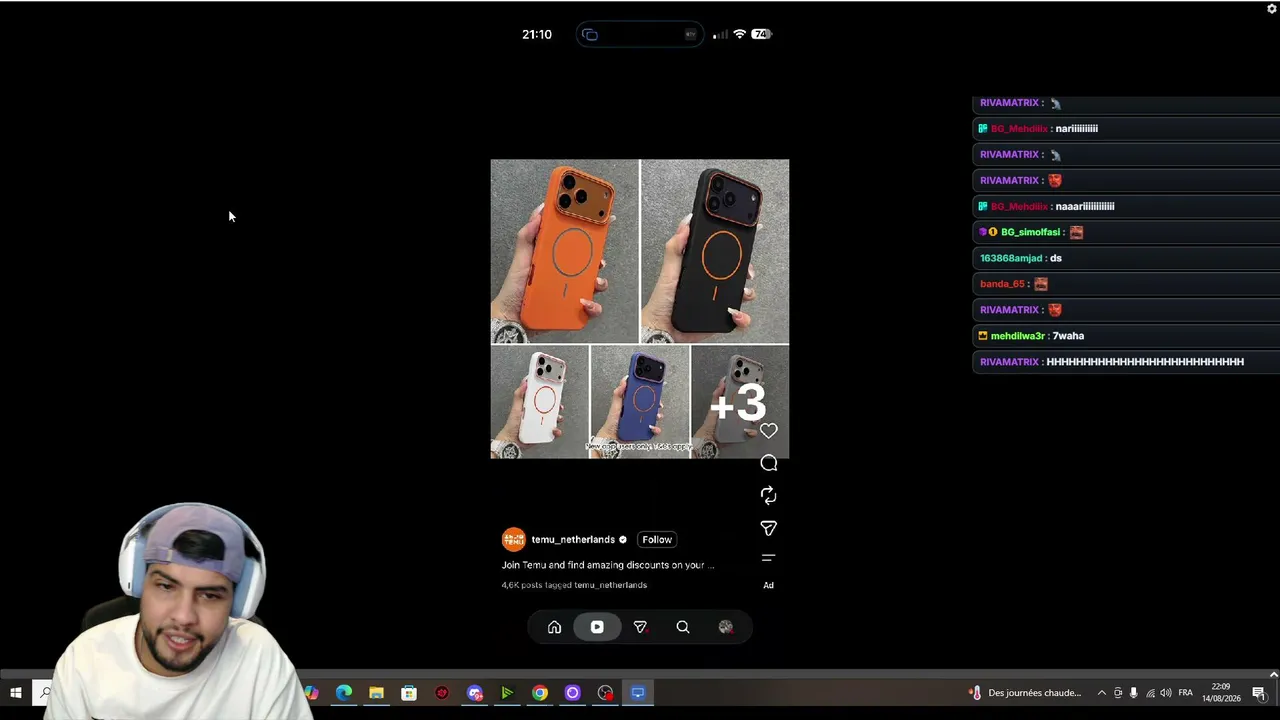This screenshot has width=1280, height=720.
Task: Open profile tab avatar in bottom navigation
Action: (x=726, y=627)
